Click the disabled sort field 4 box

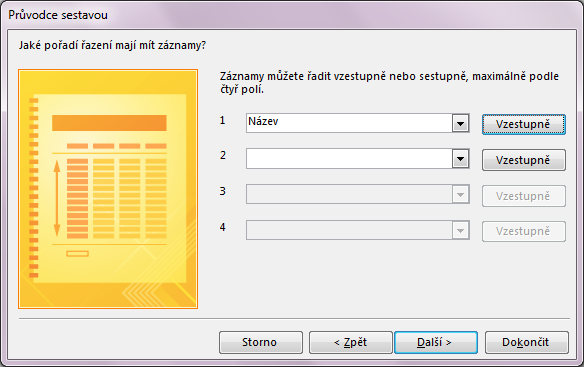tap(349, 230)
